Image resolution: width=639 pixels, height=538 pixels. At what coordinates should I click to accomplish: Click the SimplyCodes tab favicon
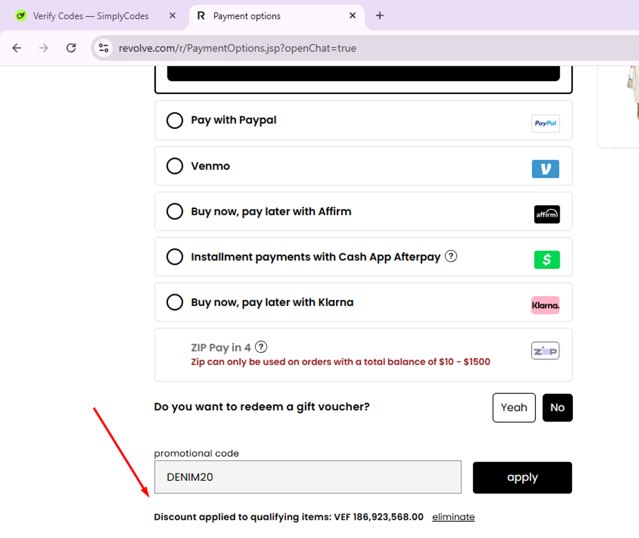(20, 16)
